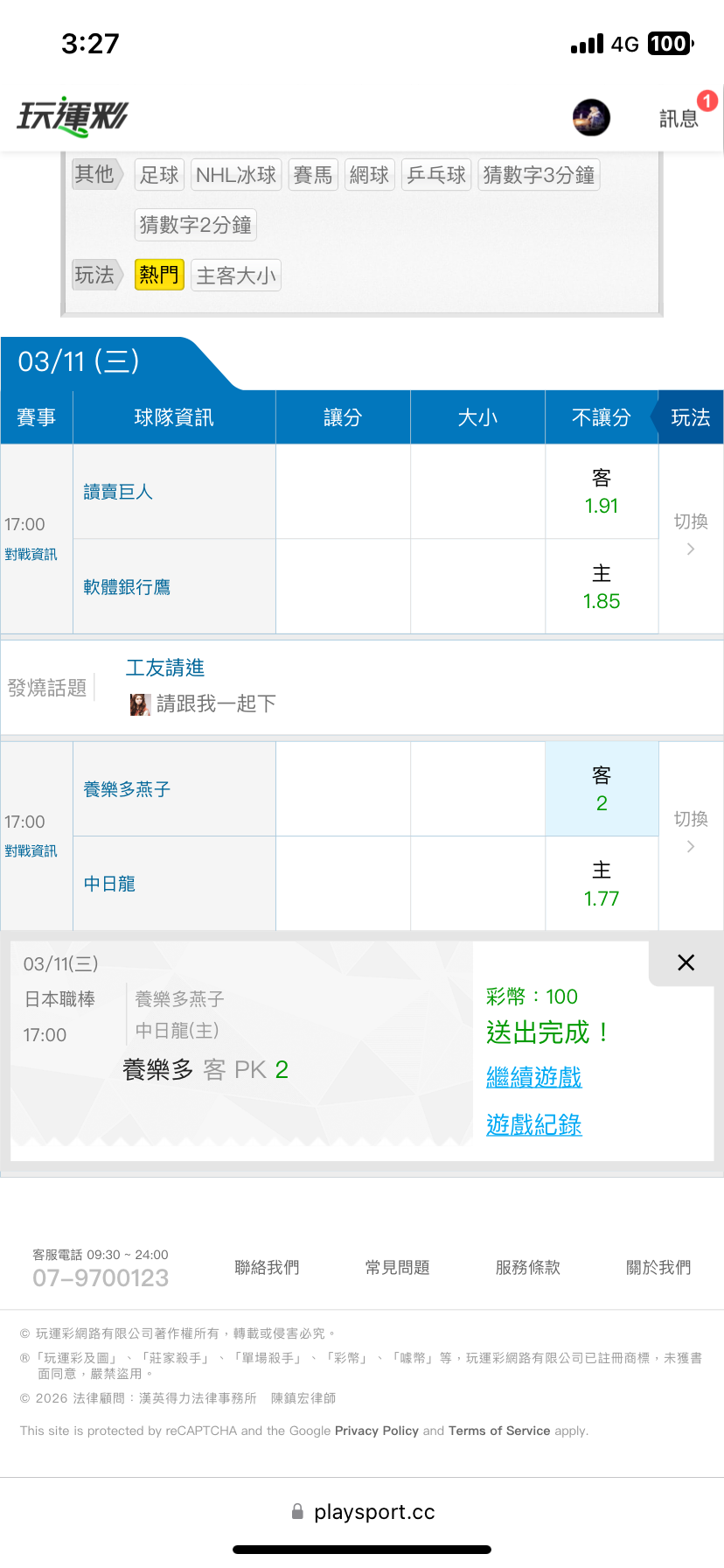Switch to the NHL冰球 sport tab
Screen dimensions: 724x1568
coord(236,175)
